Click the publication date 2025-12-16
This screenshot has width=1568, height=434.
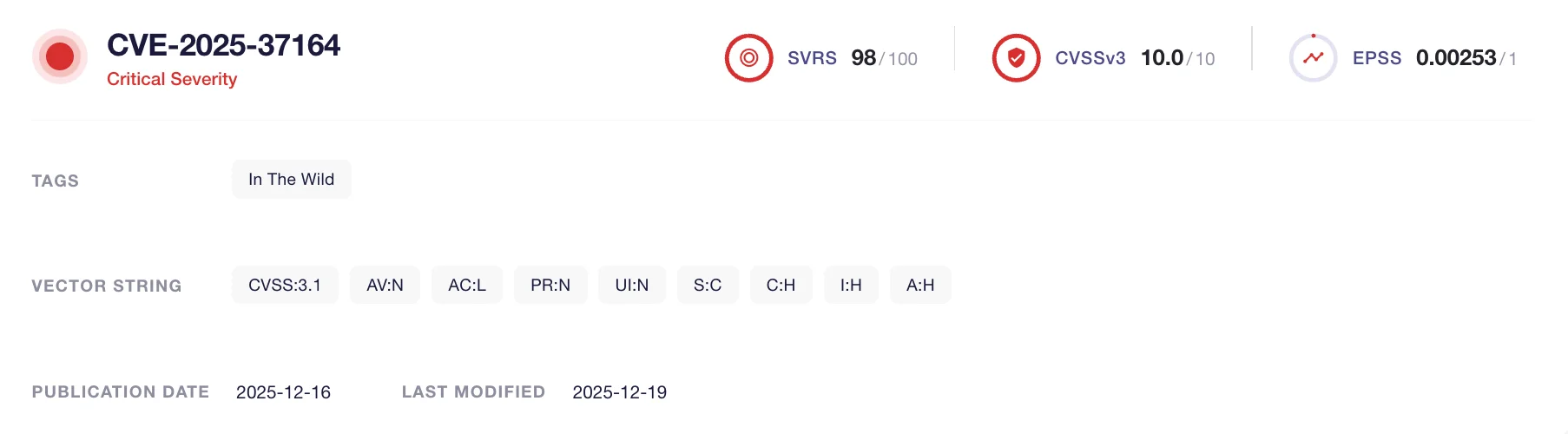283,392
